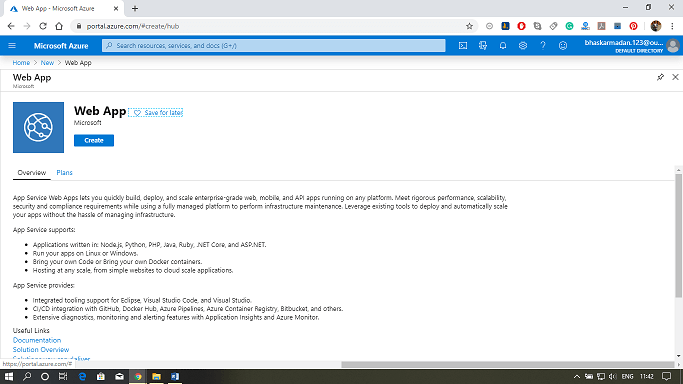Click the horizontal scrollbar at the bottom
Viewport: 683px width, 384px height.
point(507,364)
